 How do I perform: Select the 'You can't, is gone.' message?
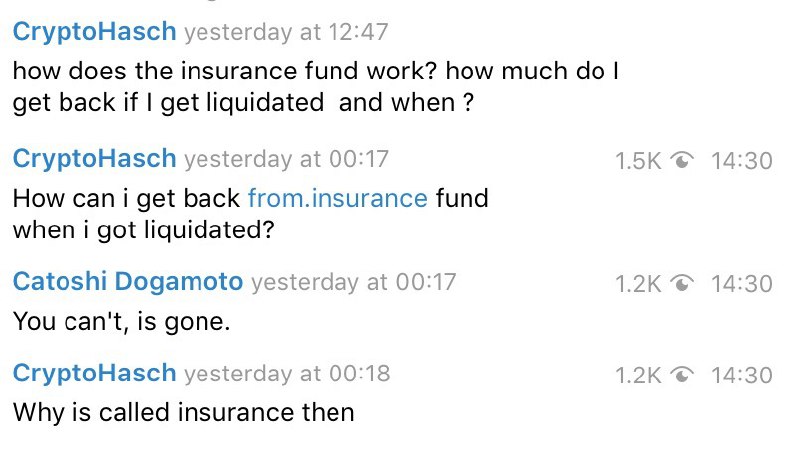click(x=121, y=321)
